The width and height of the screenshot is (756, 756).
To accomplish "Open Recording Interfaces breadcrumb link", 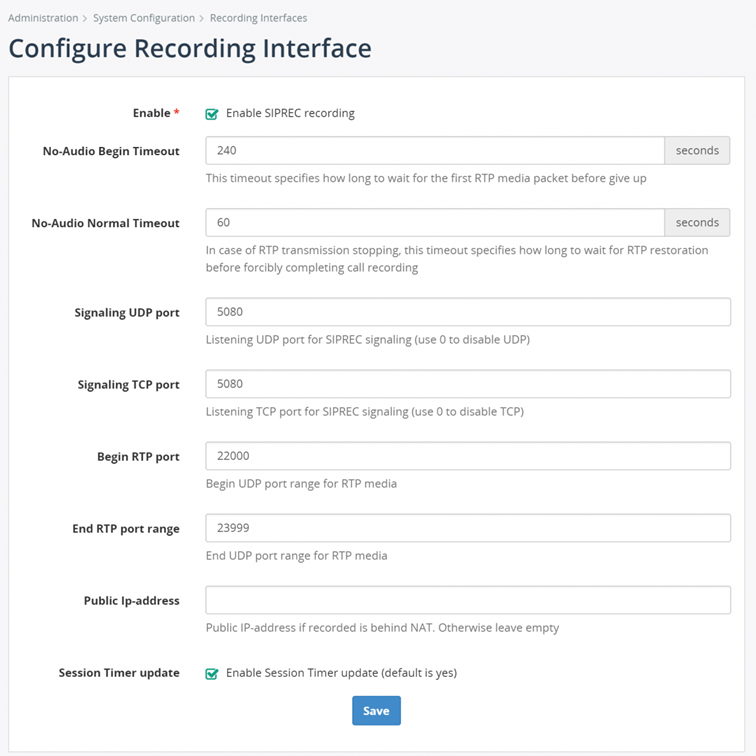I will click(258, 18).
